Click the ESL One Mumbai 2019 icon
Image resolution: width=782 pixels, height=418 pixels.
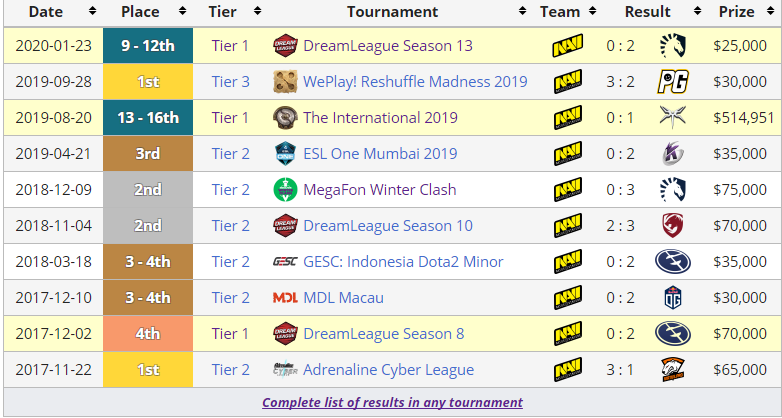pos(285,154)
